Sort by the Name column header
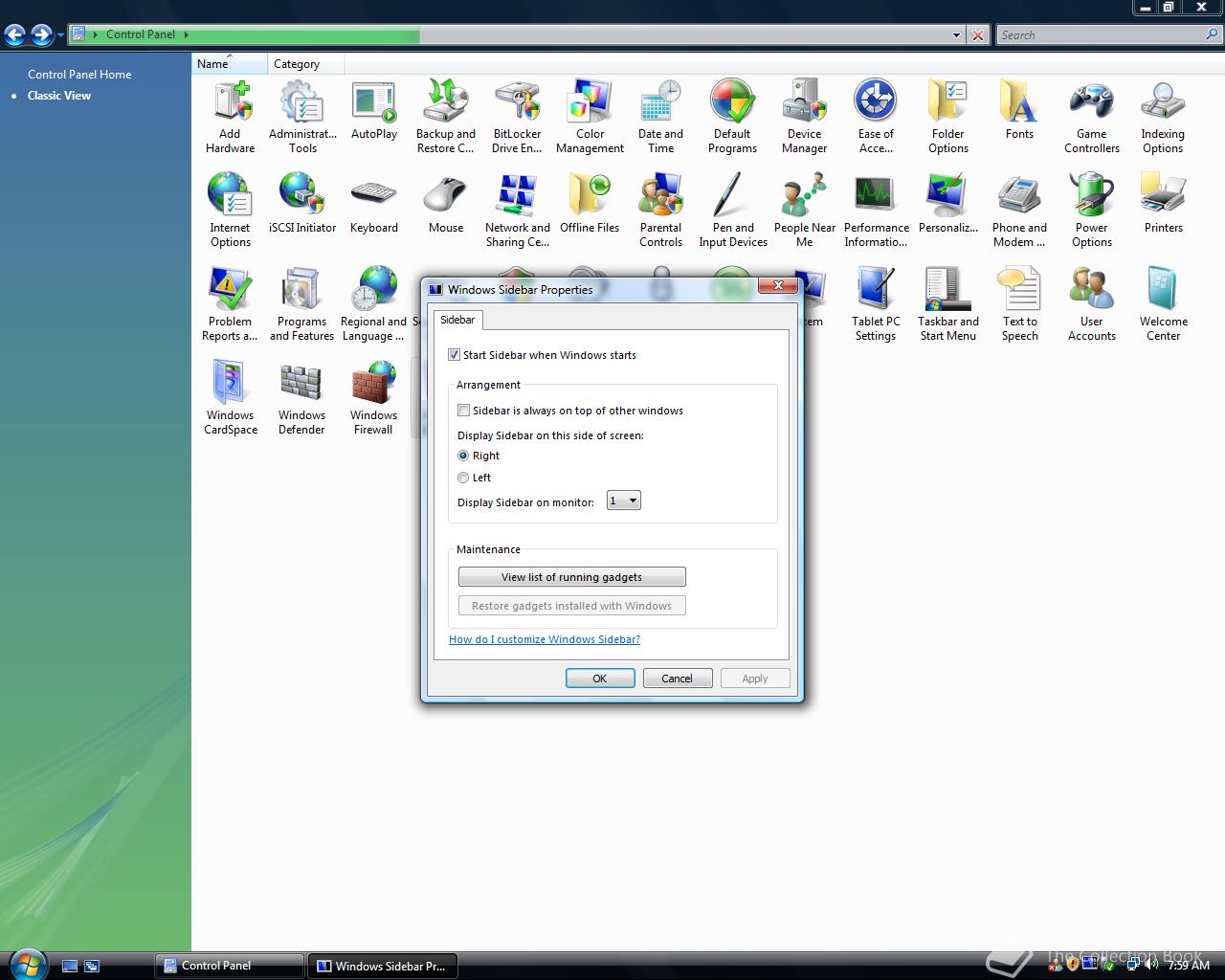This screenshot has width=1225, height=980. (x=230, y=64)
